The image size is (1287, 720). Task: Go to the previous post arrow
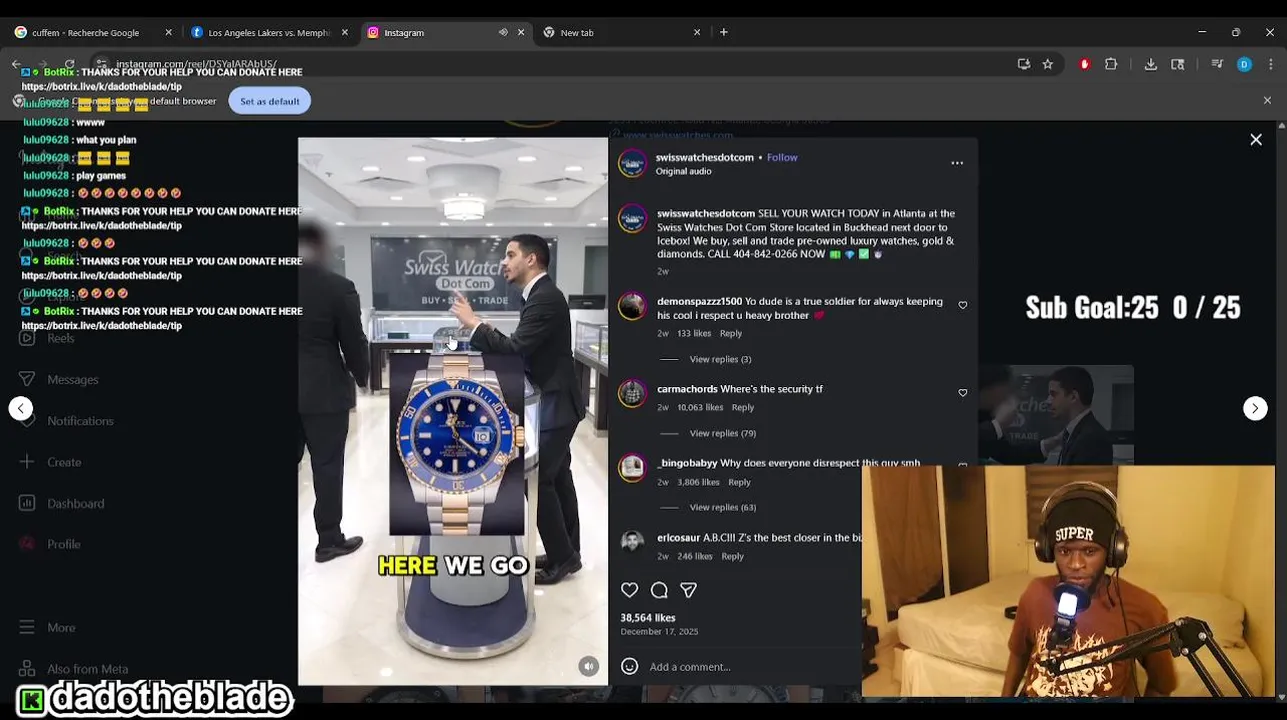(21, 408)
